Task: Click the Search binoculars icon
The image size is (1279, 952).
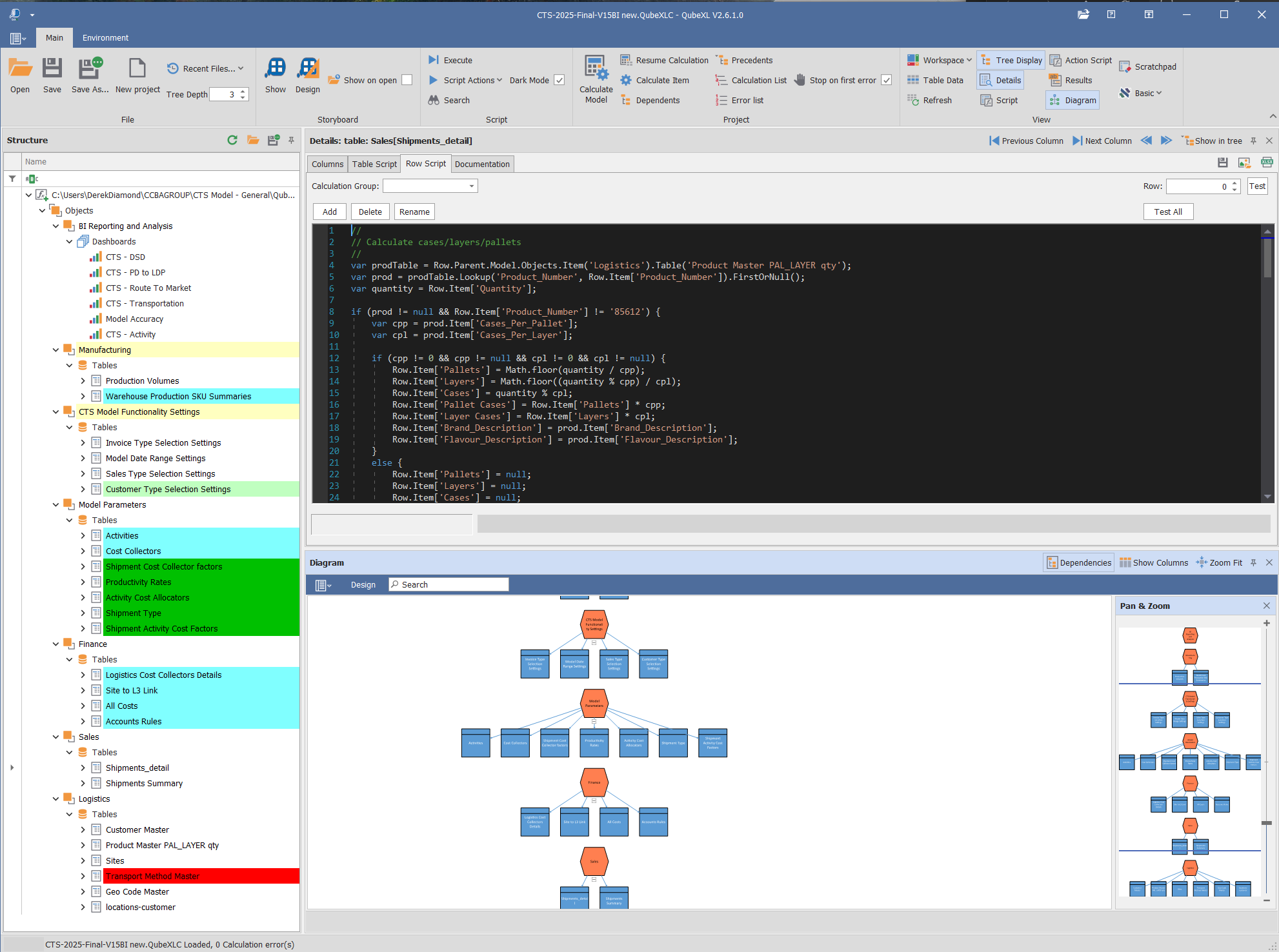Action: click(434, 100)
